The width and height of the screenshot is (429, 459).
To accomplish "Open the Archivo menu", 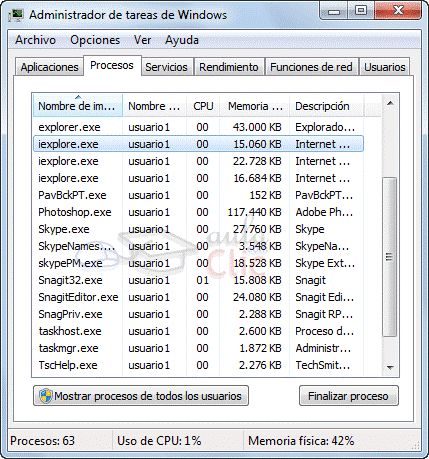I will (x=35, y=40).
